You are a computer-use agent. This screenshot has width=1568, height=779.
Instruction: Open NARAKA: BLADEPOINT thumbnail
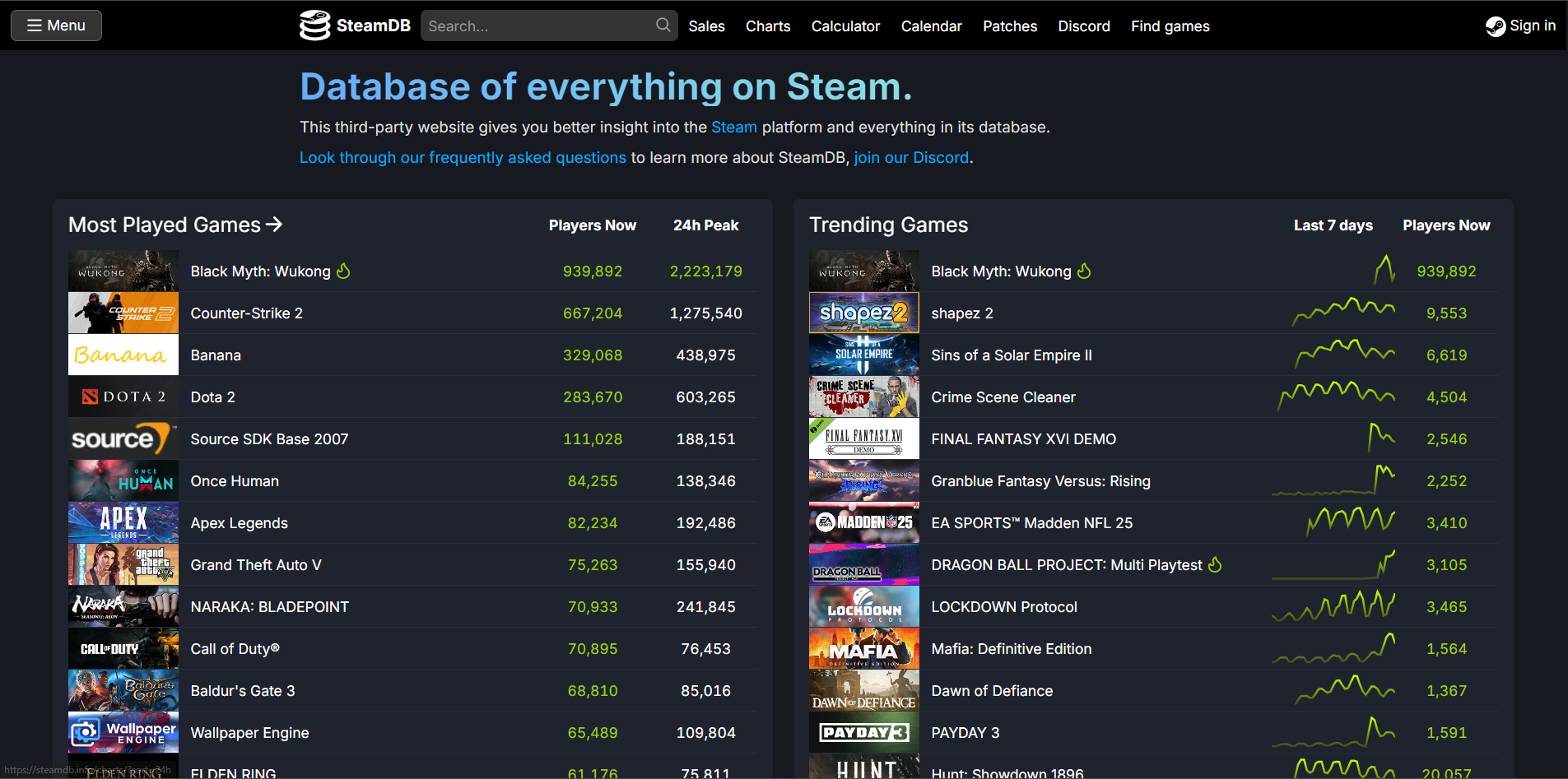coord(123,606)
